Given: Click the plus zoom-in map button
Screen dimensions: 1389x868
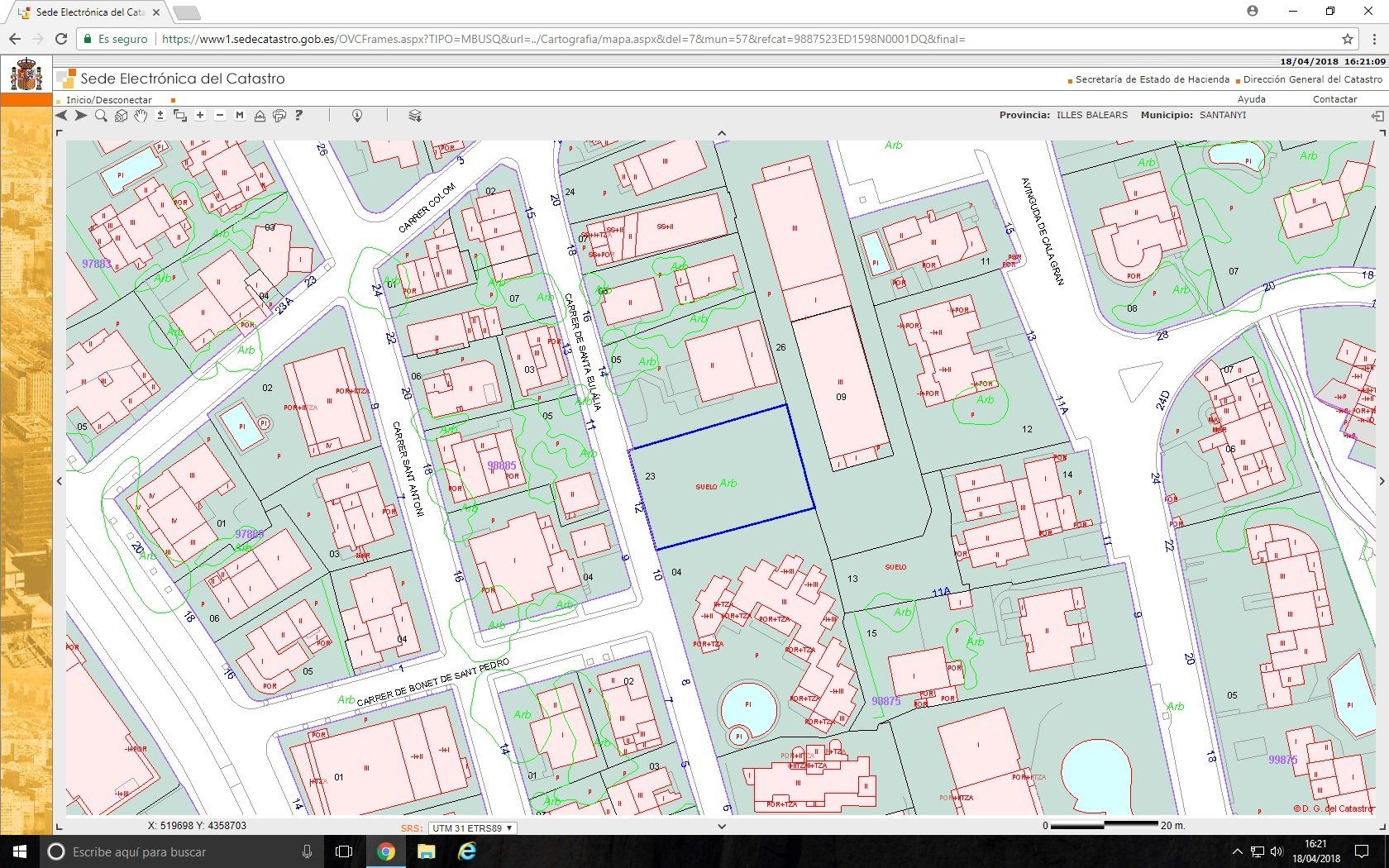Looking at the screenshot, I should (200, 116).
